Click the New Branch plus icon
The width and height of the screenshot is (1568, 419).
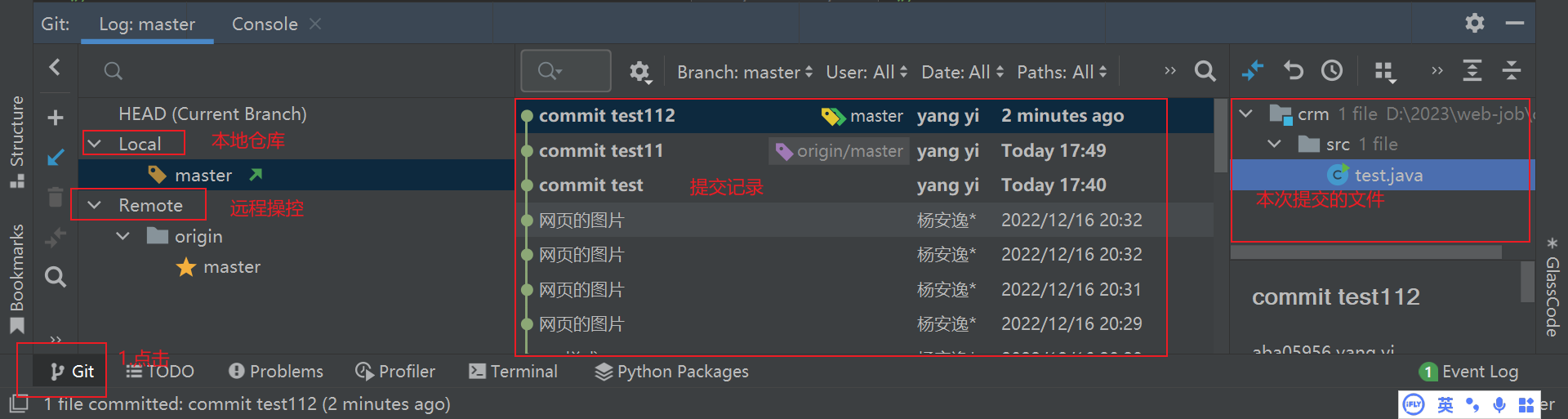click(x=56, y=118)
